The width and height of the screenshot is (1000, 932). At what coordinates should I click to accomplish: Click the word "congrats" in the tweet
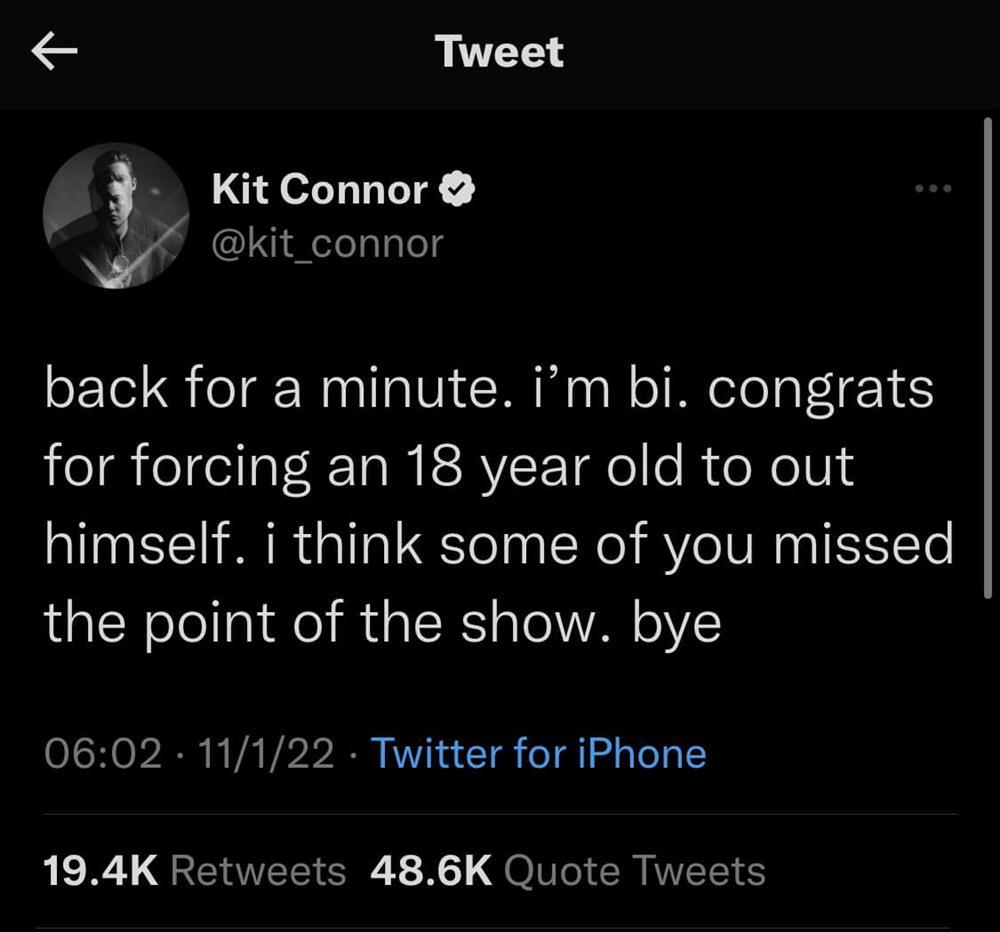coord(818,391)
